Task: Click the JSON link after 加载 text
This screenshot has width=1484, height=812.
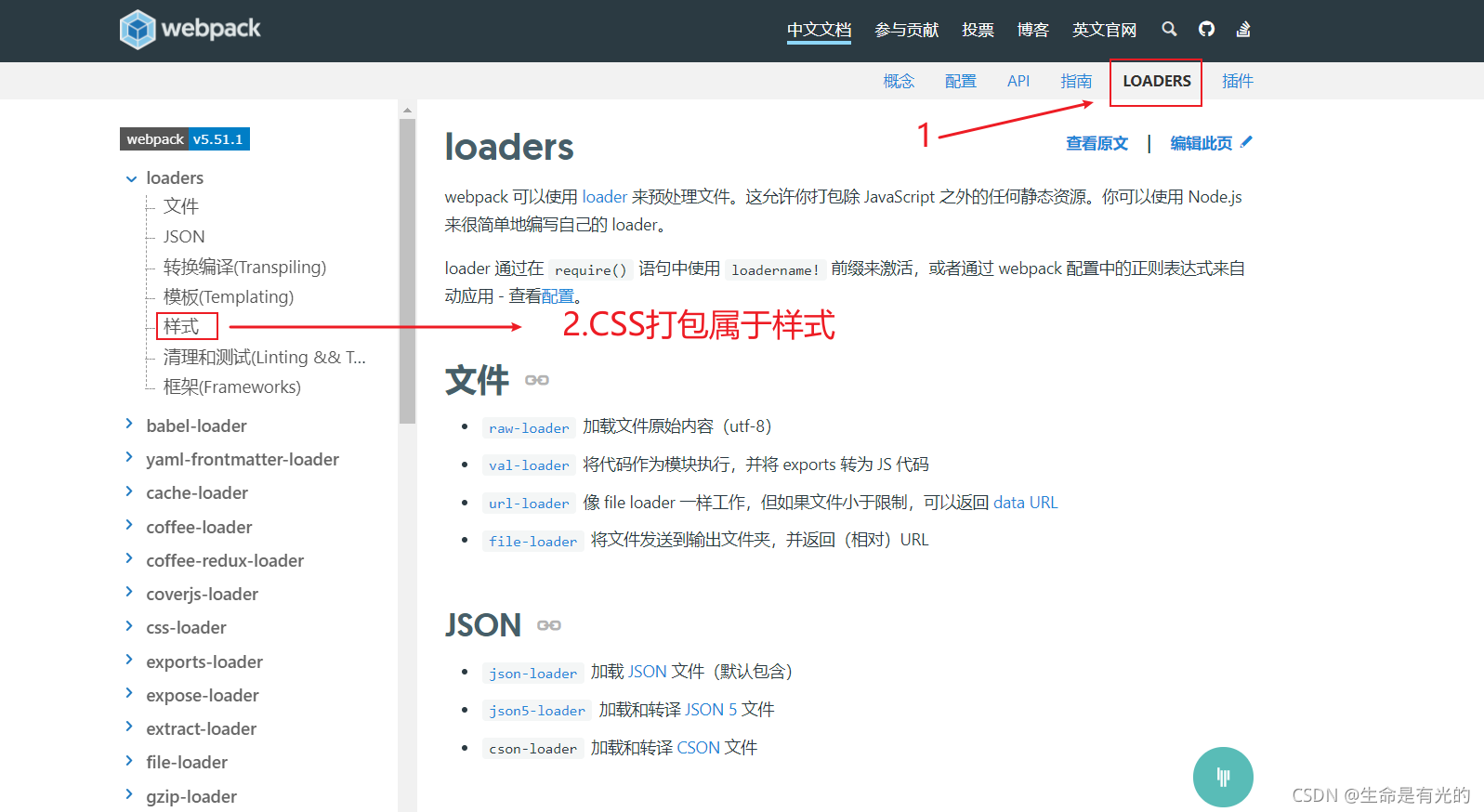Action: click(648, 672)
